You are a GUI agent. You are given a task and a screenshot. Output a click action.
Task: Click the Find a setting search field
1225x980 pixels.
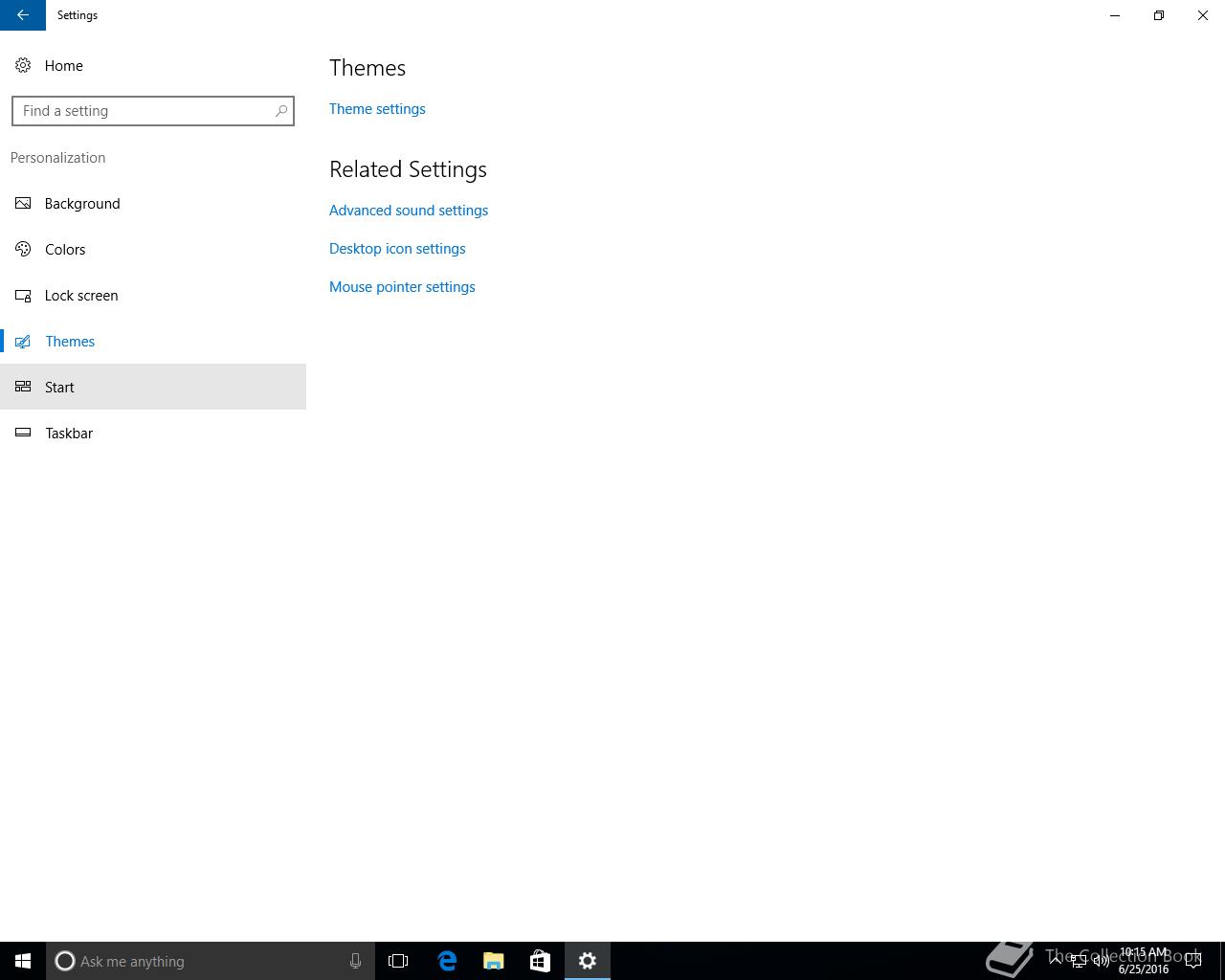pos(153,111)
